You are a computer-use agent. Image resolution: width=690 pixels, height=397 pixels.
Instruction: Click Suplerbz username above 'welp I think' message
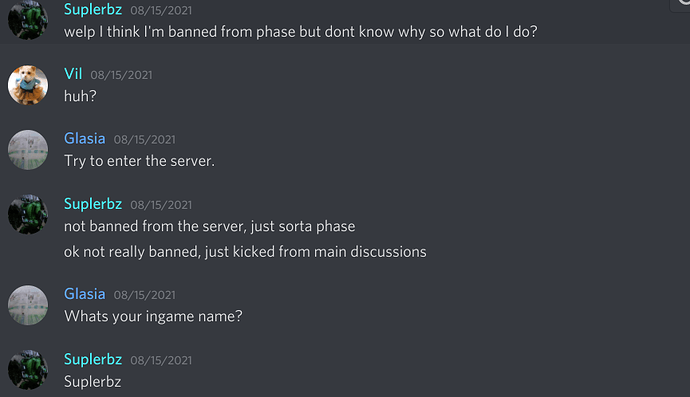(93, 9)
